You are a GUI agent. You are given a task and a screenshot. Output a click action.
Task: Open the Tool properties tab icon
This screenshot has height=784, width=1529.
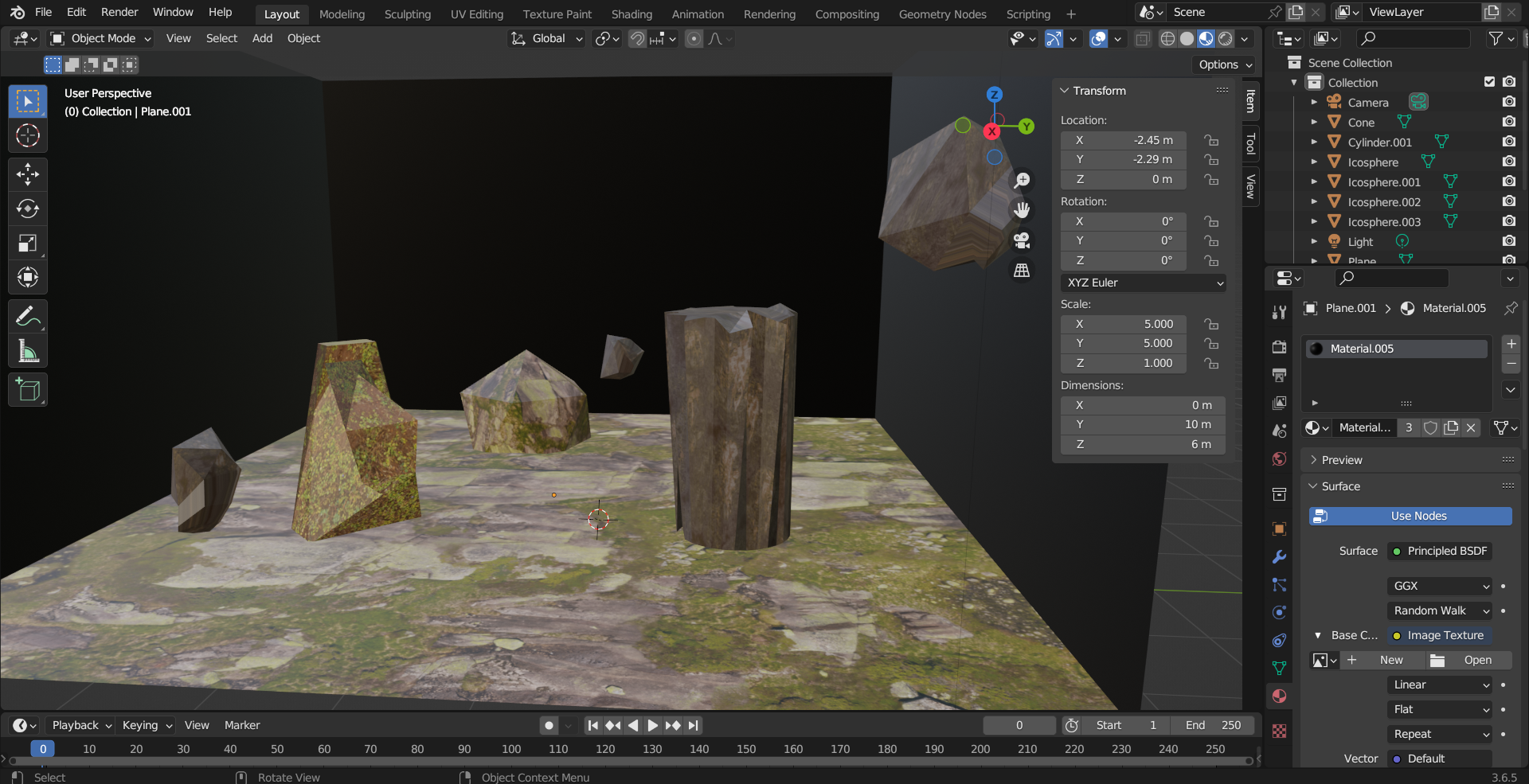1279,313
